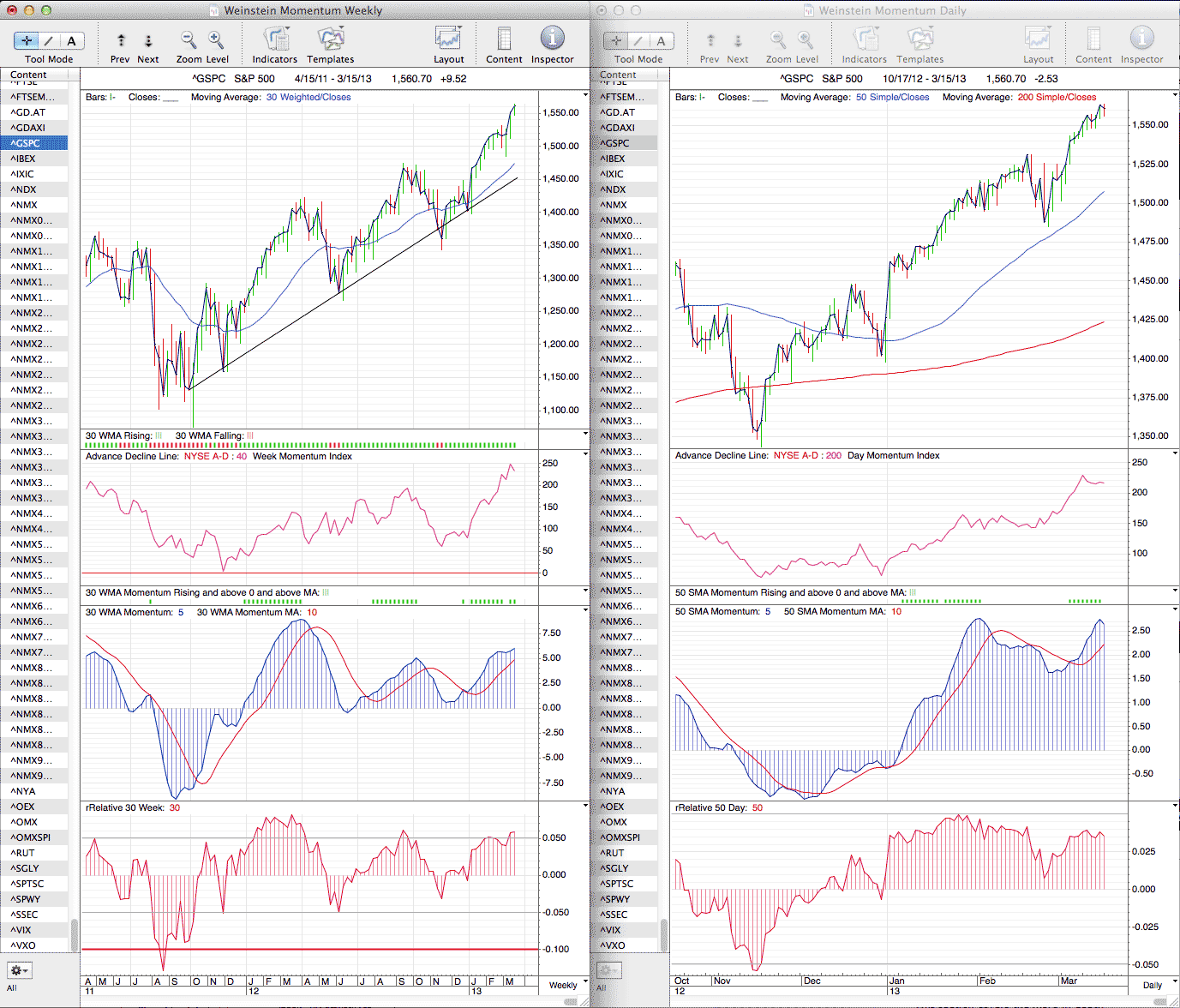Click NYSE A-D : 40 parameter link
This screenshot has height=1008, width=1180.
pos(215,456)
